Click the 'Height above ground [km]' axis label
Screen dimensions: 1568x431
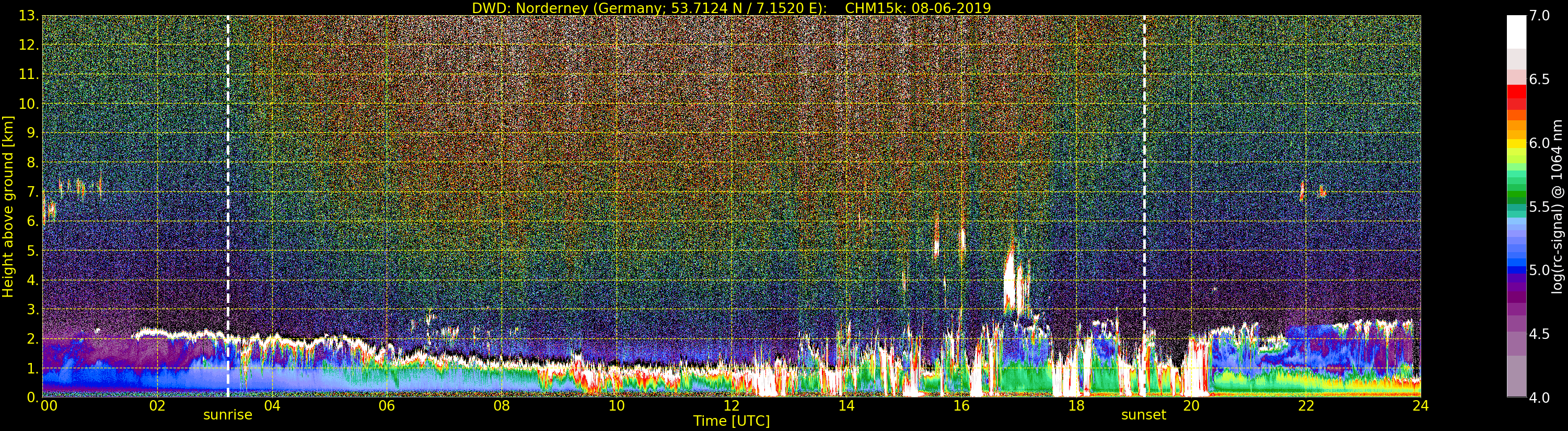click(x=8, y=206)
